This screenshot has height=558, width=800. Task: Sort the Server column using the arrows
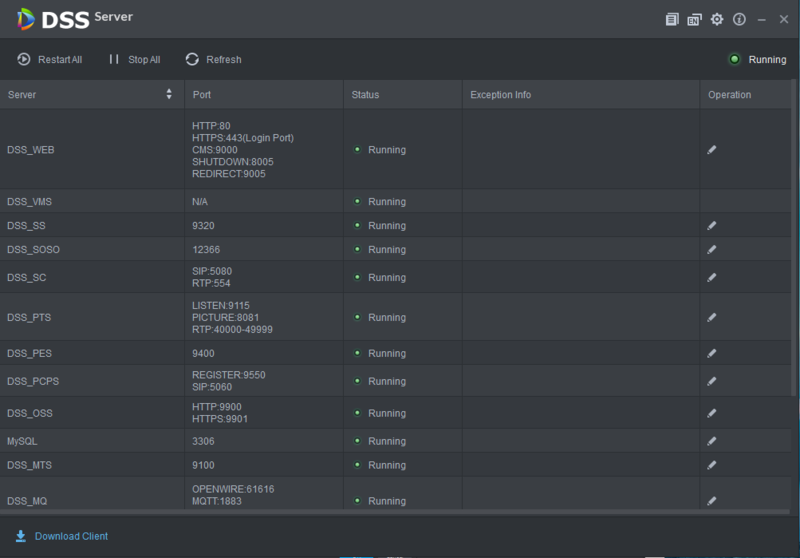(169, 94)
